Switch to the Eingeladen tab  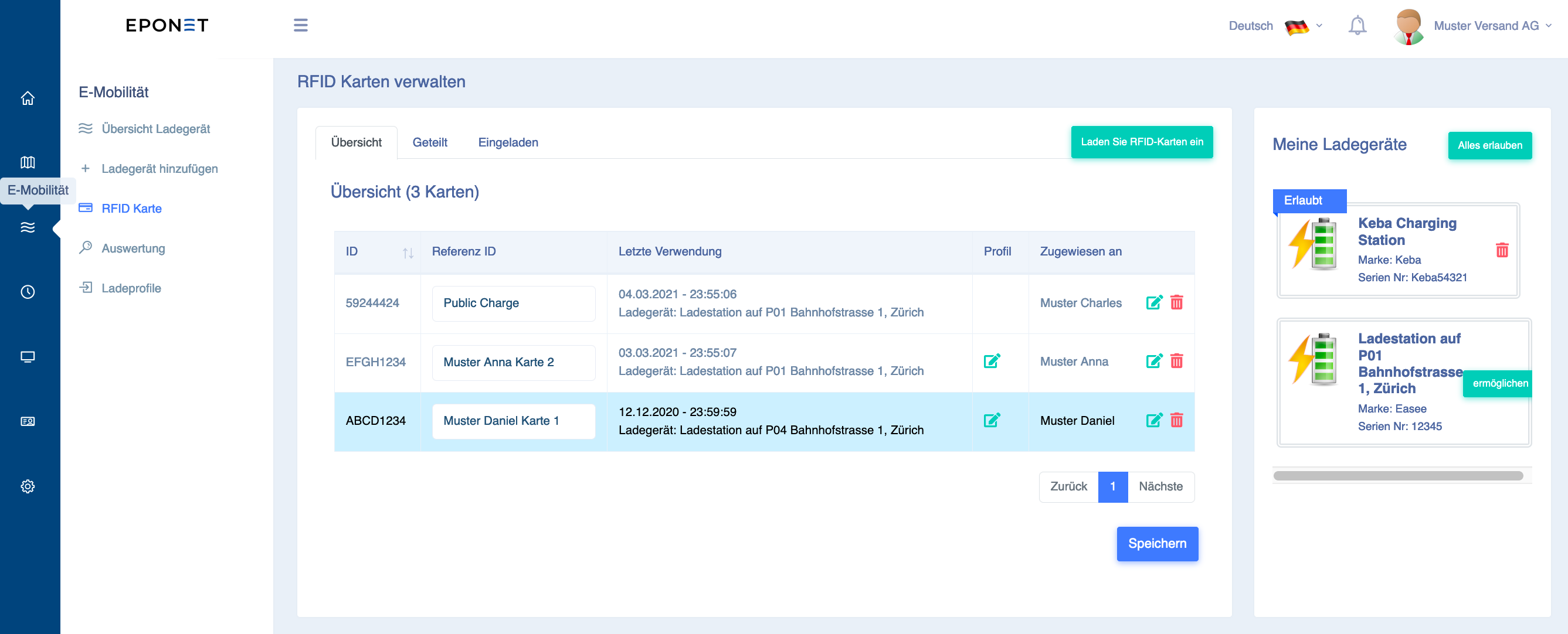(508, 142)
